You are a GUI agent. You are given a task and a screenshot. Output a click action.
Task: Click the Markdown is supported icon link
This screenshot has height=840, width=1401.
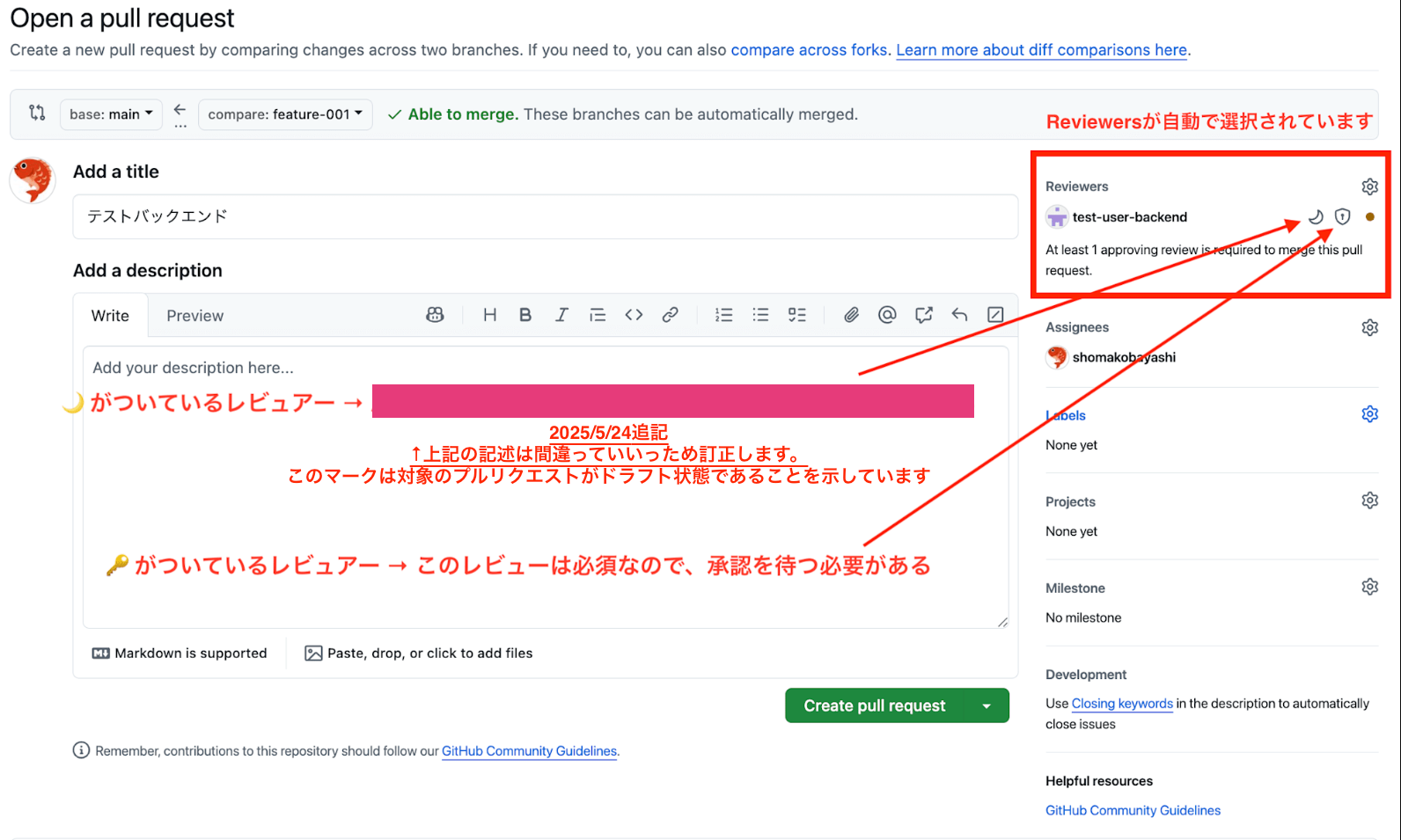[x=101, y=654]
